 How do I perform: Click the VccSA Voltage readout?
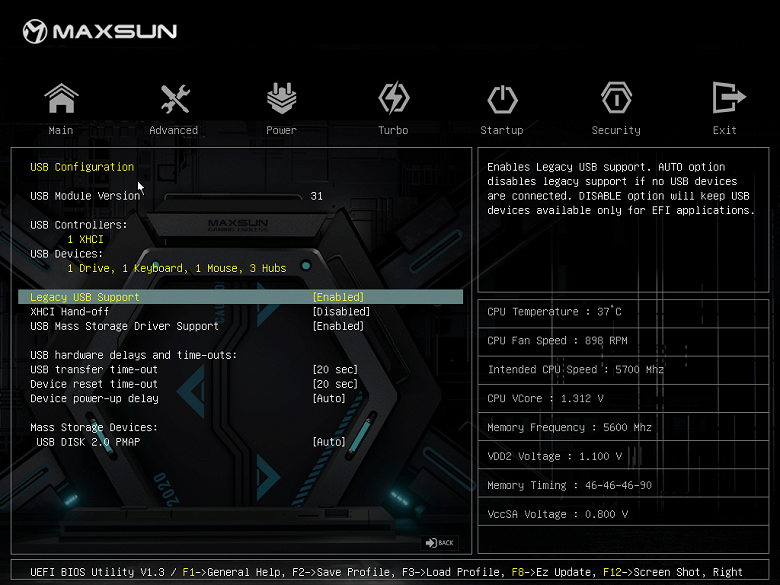[x=557, y=514]
